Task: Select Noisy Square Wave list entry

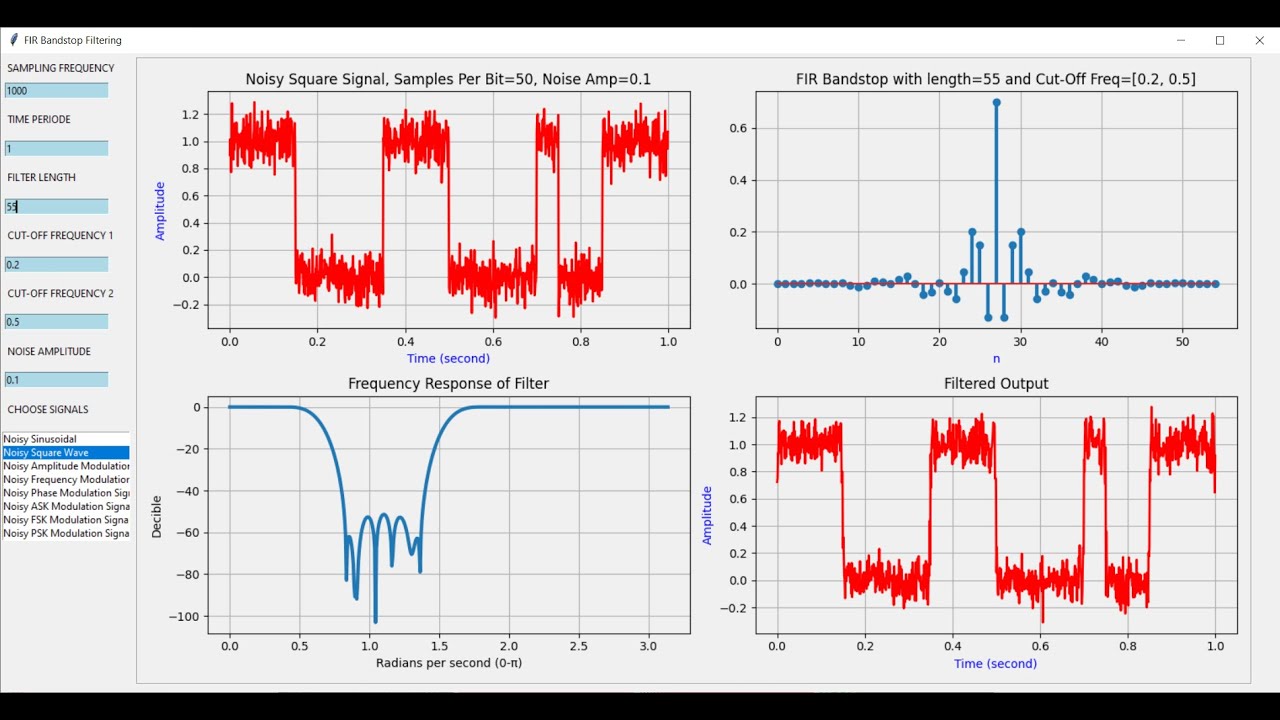Action: click(x=66, y=453)
